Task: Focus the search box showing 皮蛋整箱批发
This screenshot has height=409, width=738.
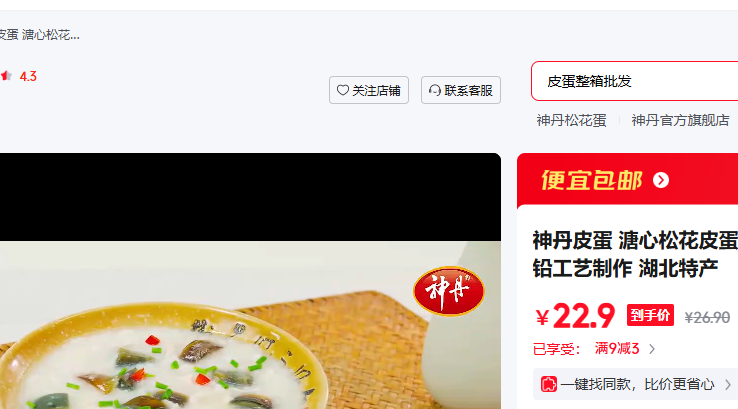Action: pyautogui.click(x=634, y=81)
